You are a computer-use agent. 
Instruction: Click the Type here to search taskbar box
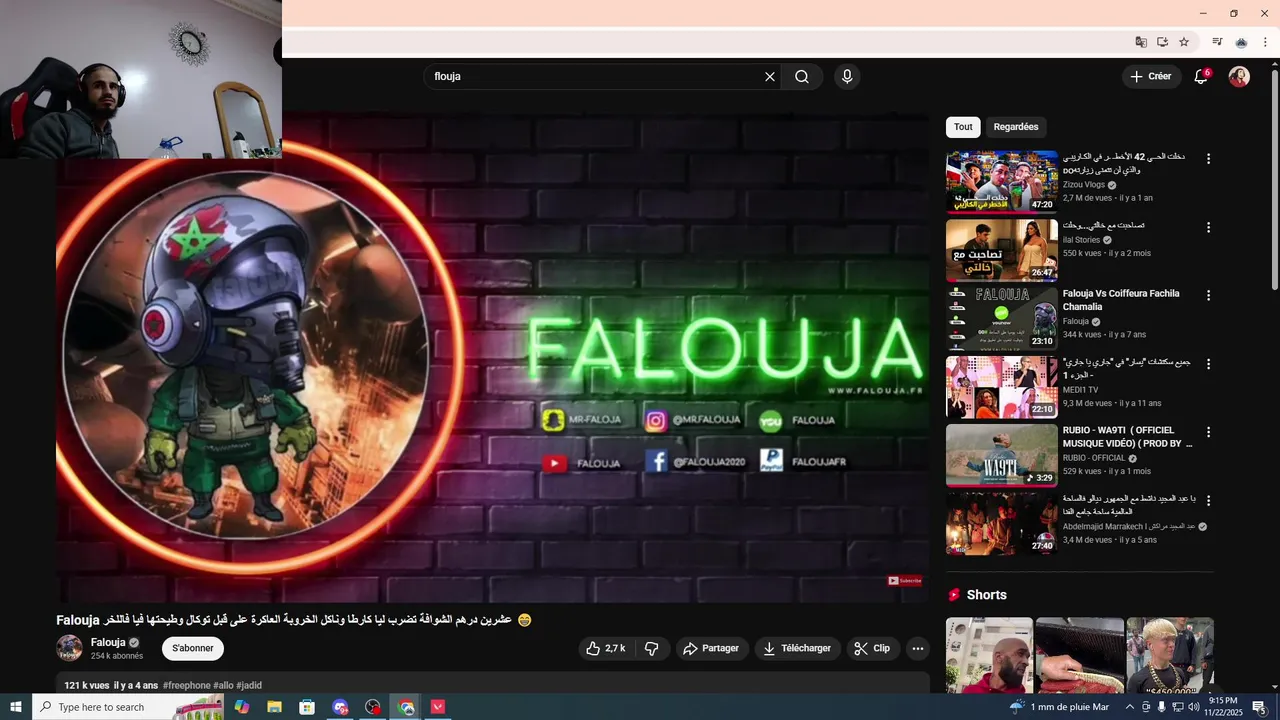pos(128,707)
